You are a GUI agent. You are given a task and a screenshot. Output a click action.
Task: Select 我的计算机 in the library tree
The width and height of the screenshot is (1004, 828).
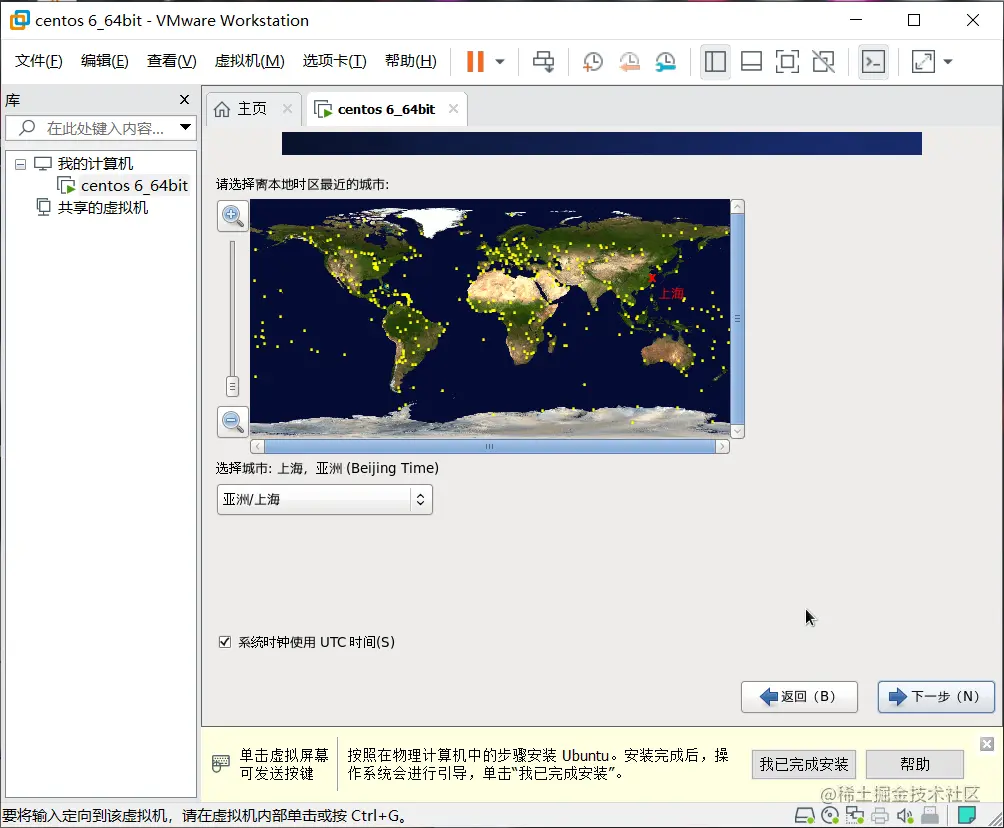pyautogui.click(x=95, y=164)
